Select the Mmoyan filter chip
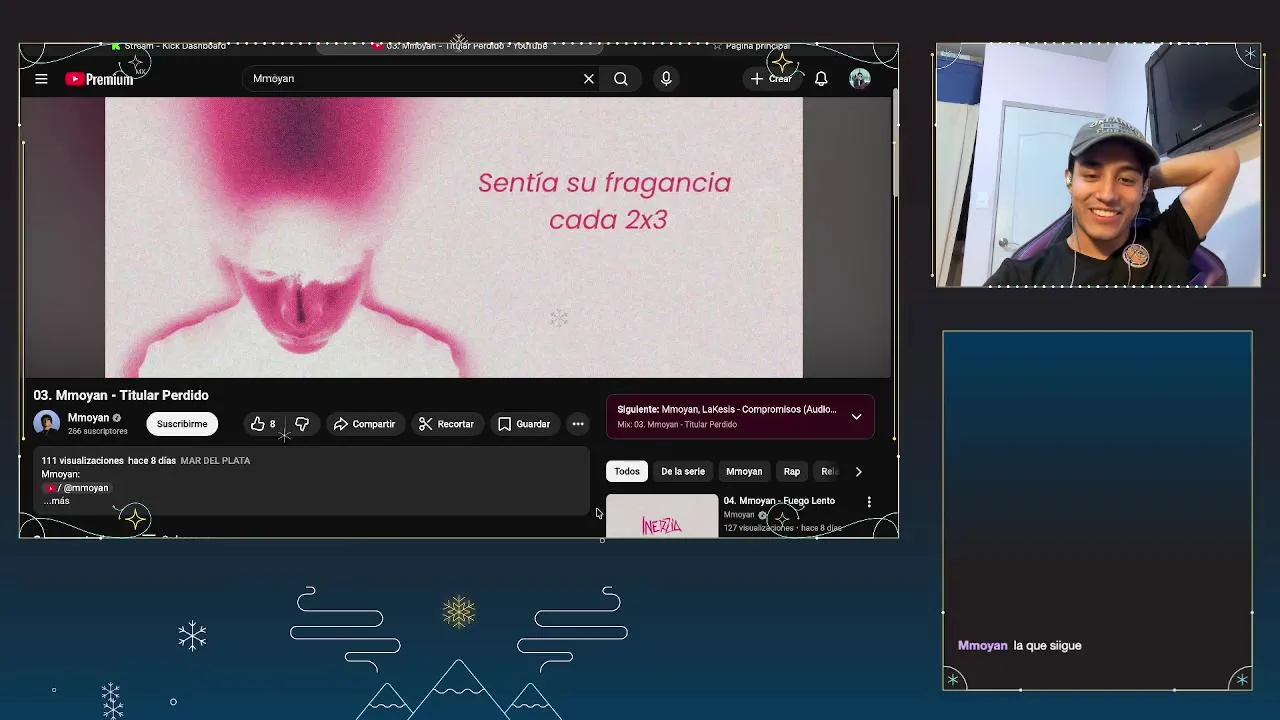Viewport: 1280px width, 720px height. 744,471
